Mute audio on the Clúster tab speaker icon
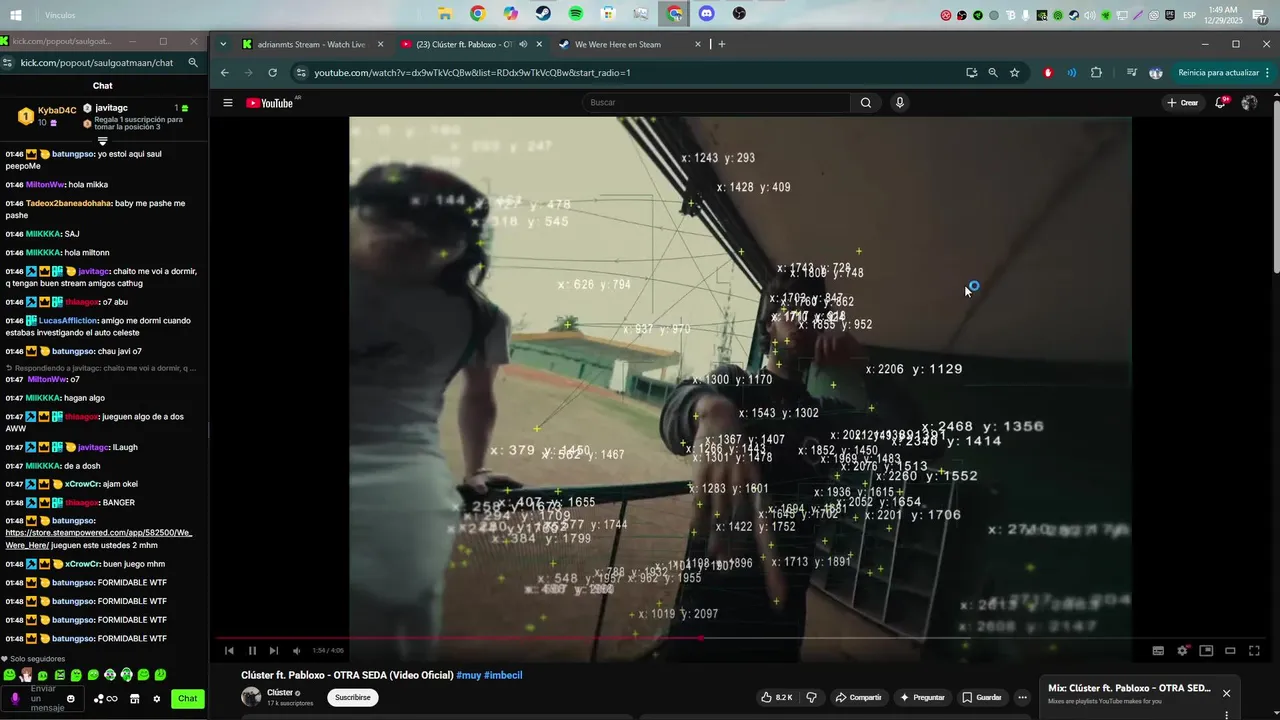 (523, 44)
